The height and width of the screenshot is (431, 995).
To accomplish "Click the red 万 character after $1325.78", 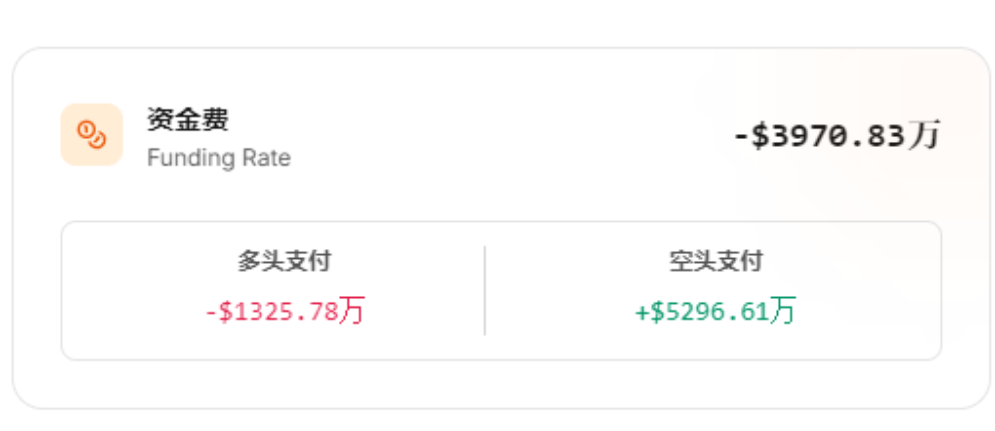I will (351, 310).
